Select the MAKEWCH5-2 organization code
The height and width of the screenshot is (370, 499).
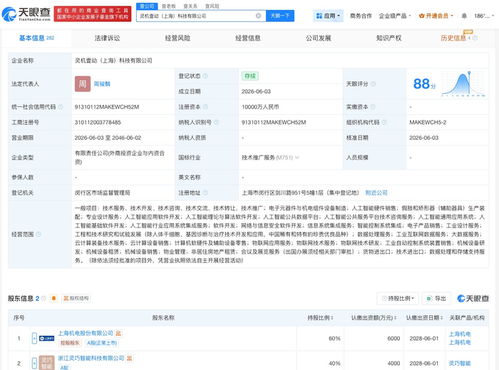[x=428, y=122]
